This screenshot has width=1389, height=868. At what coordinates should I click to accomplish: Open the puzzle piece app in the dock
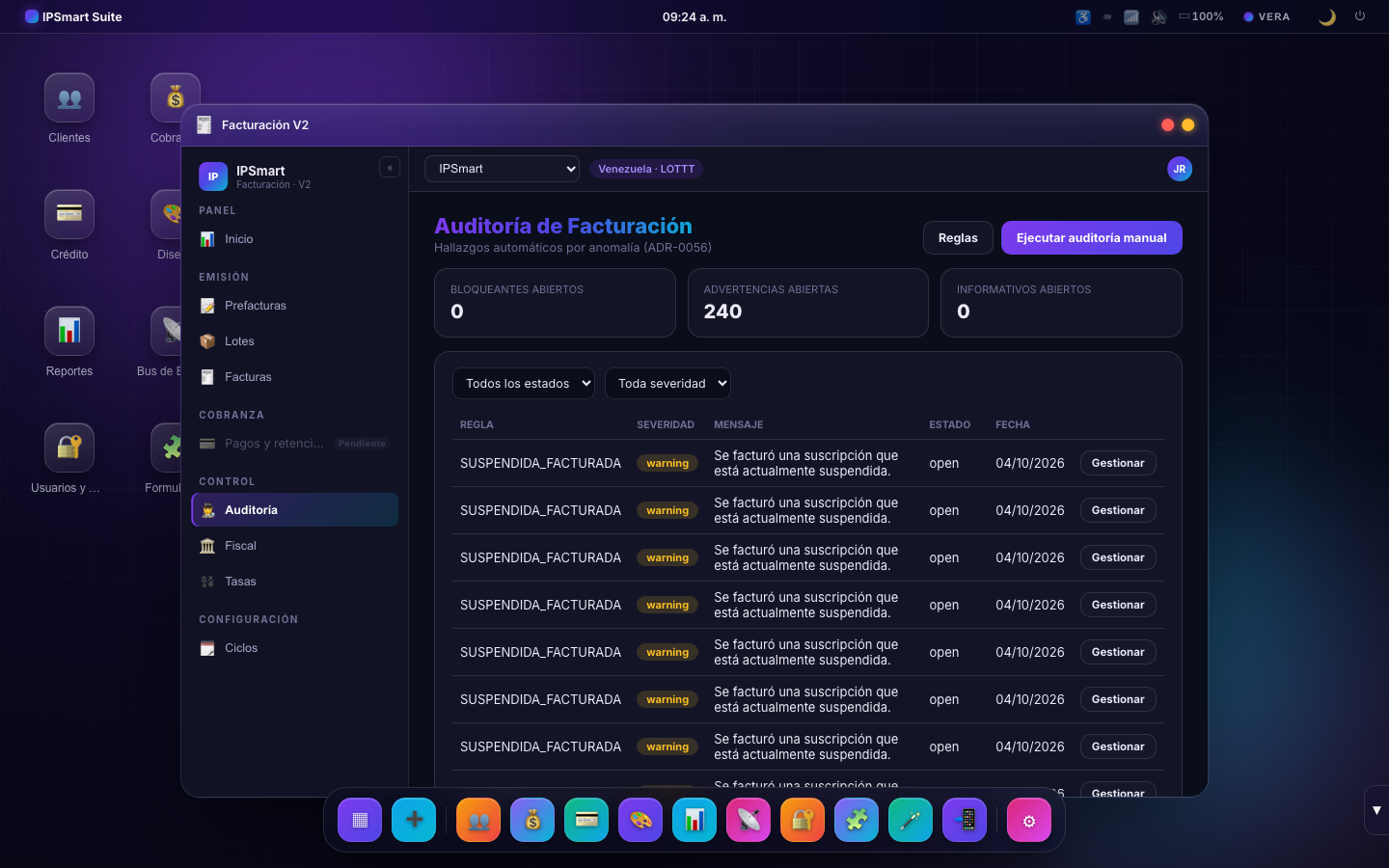[x=857, y=820]
